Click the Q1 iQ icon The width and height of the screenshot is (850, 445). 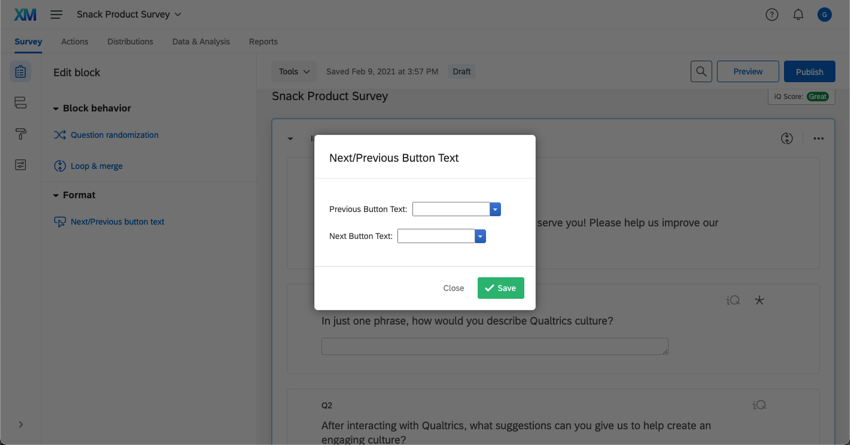point(733,300)
